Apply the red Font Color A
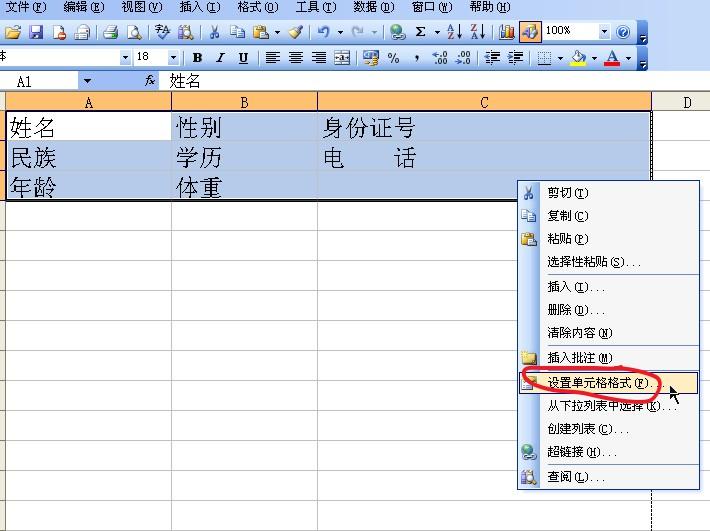Screen dimensions: 710x531 (613, 58)
